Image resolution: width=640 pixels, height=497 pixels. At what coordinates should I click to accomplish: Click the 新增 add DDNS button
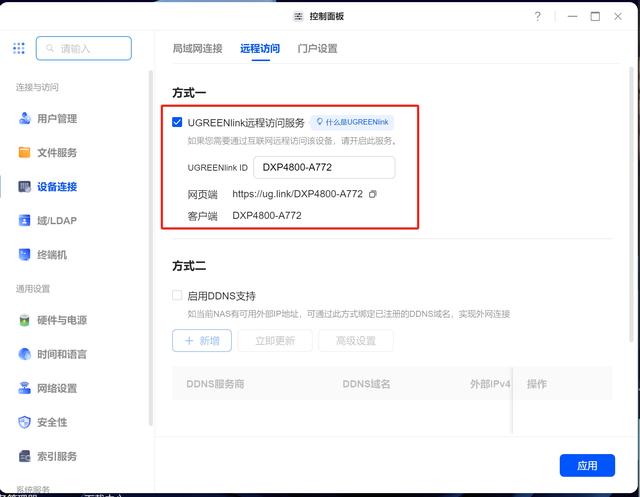[202, 340]
